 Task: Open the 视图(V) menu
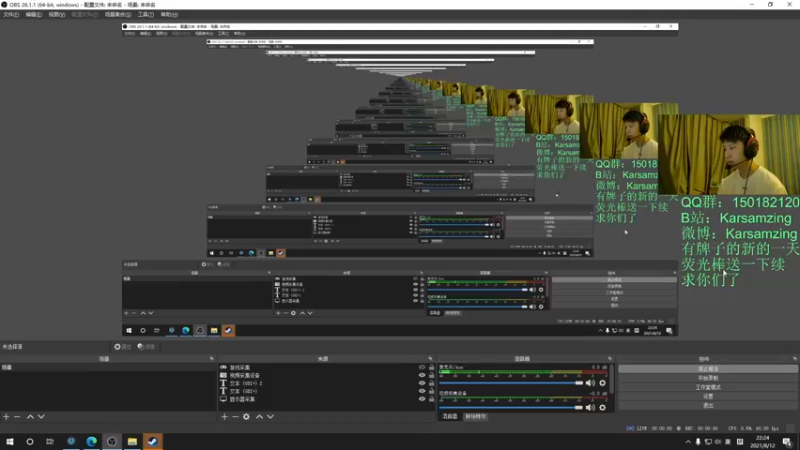tap(57, 15)
